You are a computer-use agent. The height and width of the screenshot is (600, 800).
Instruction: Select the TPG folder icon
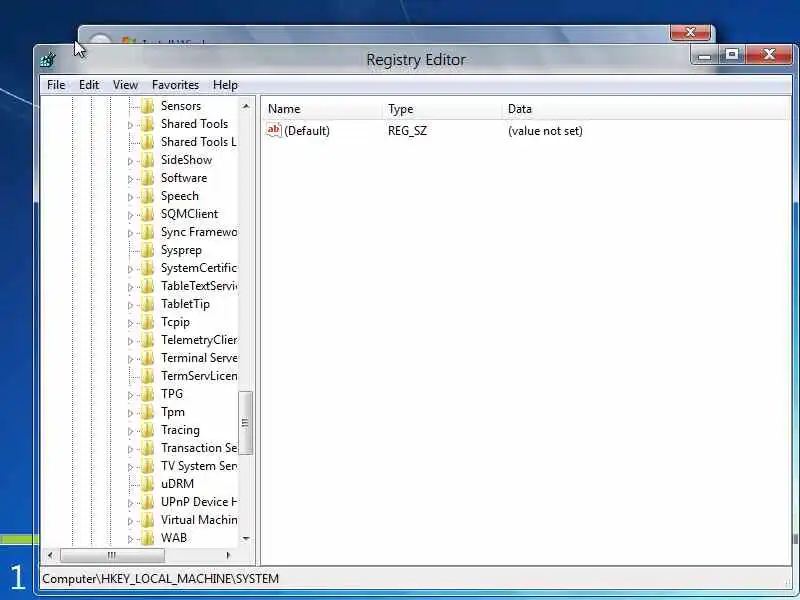[147, 394]
